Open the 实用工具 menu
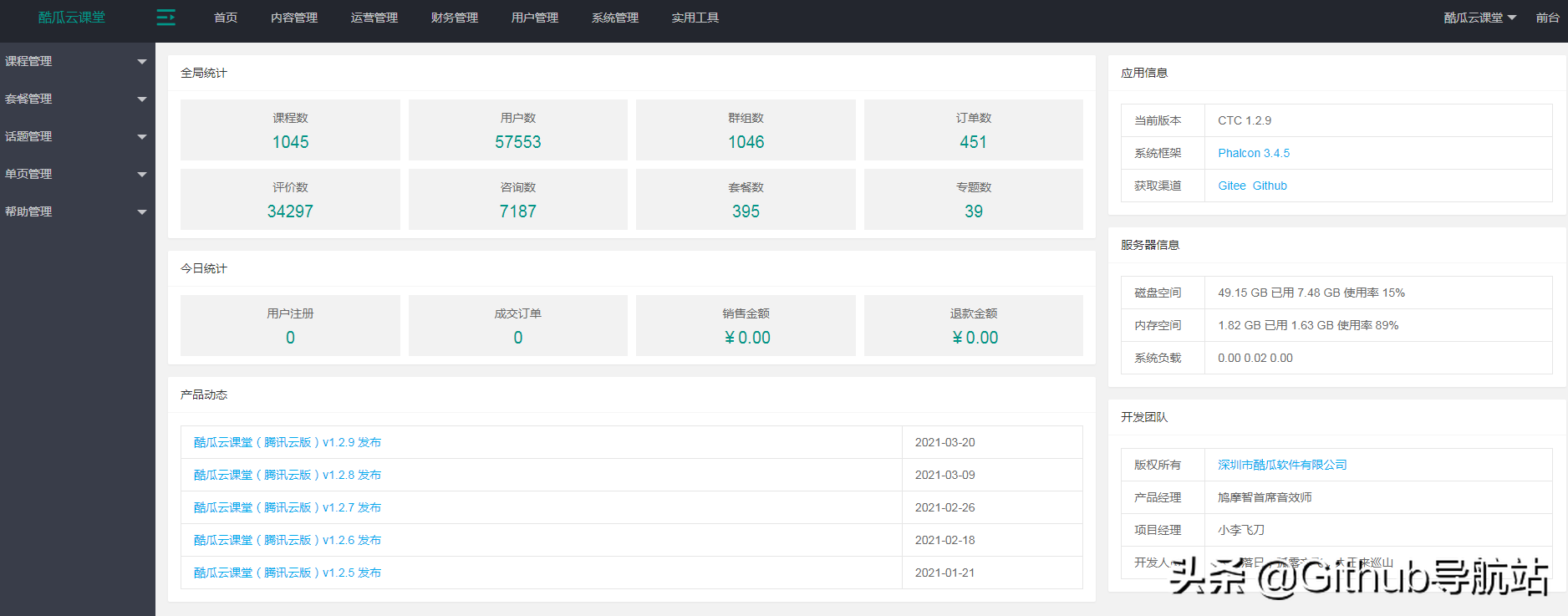1568x616 pixels. coord(695,18)
